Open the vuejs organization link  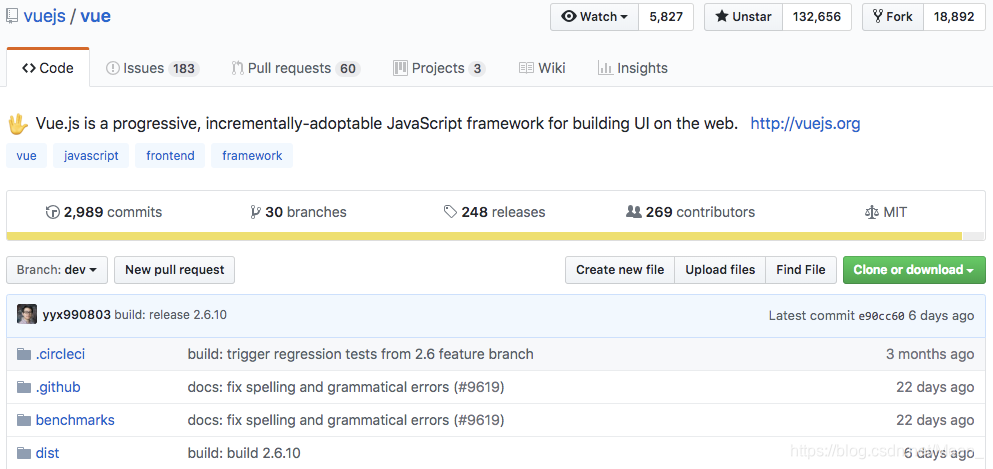[x=44, y=16]
